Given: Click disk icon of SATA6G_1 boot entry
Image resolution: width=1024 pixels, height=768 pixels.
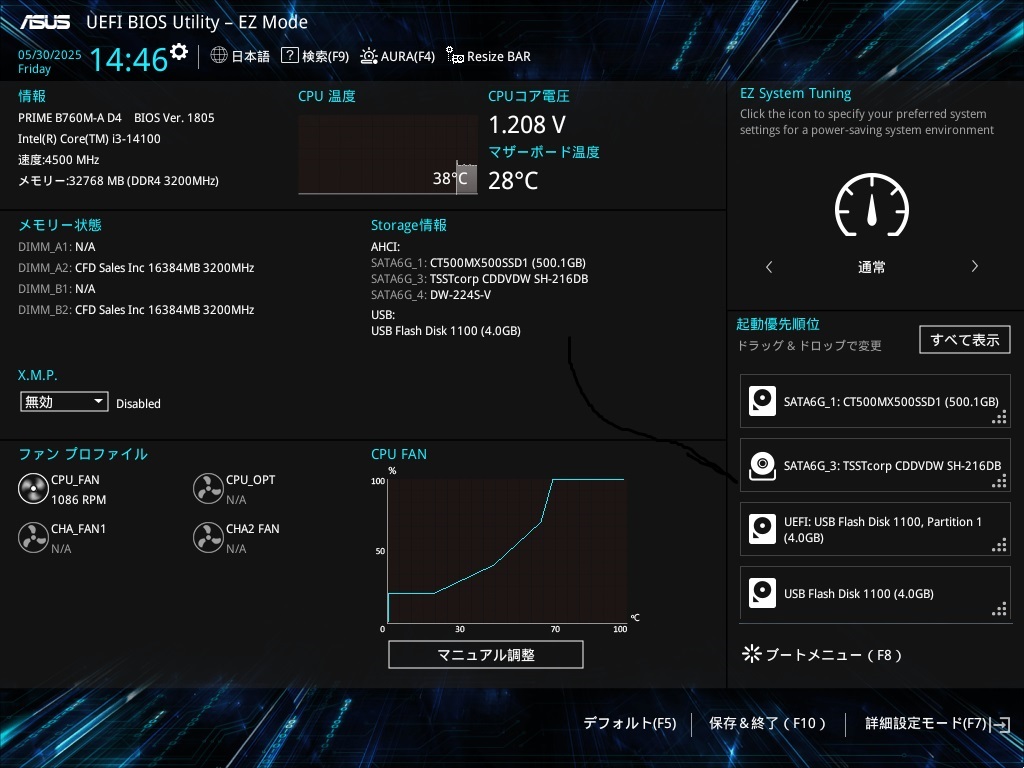Looking at the screenshot, I should tap(762, 401).
